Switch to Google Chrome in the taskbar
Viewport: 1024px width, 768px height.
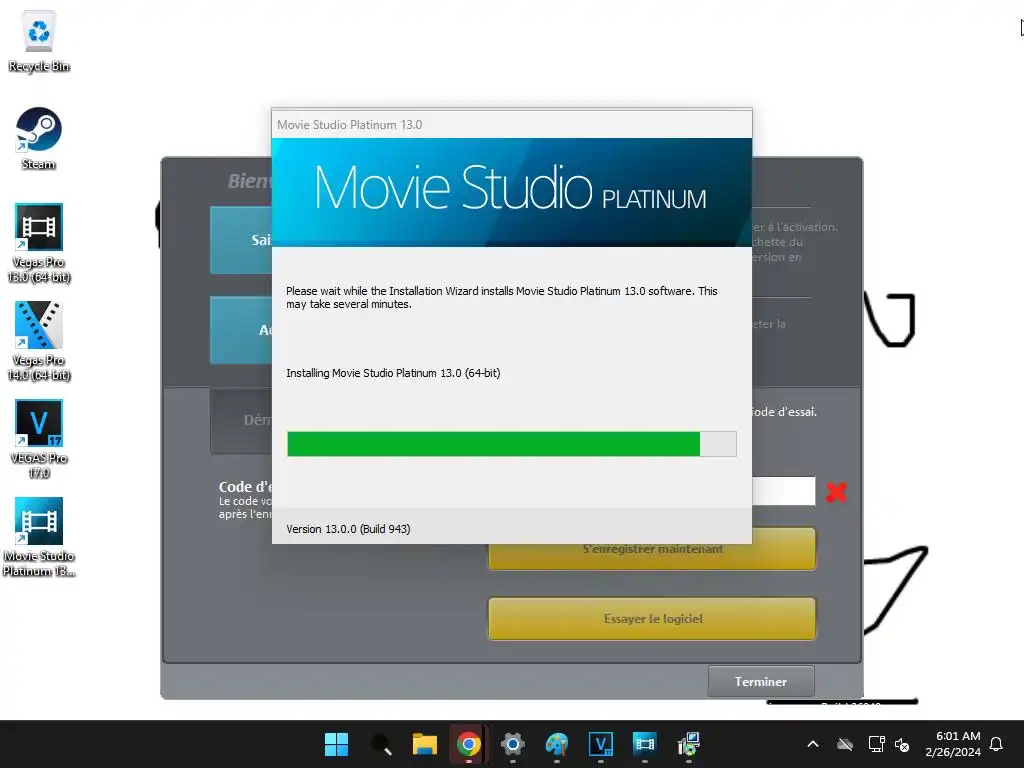(x=469, y=744)
